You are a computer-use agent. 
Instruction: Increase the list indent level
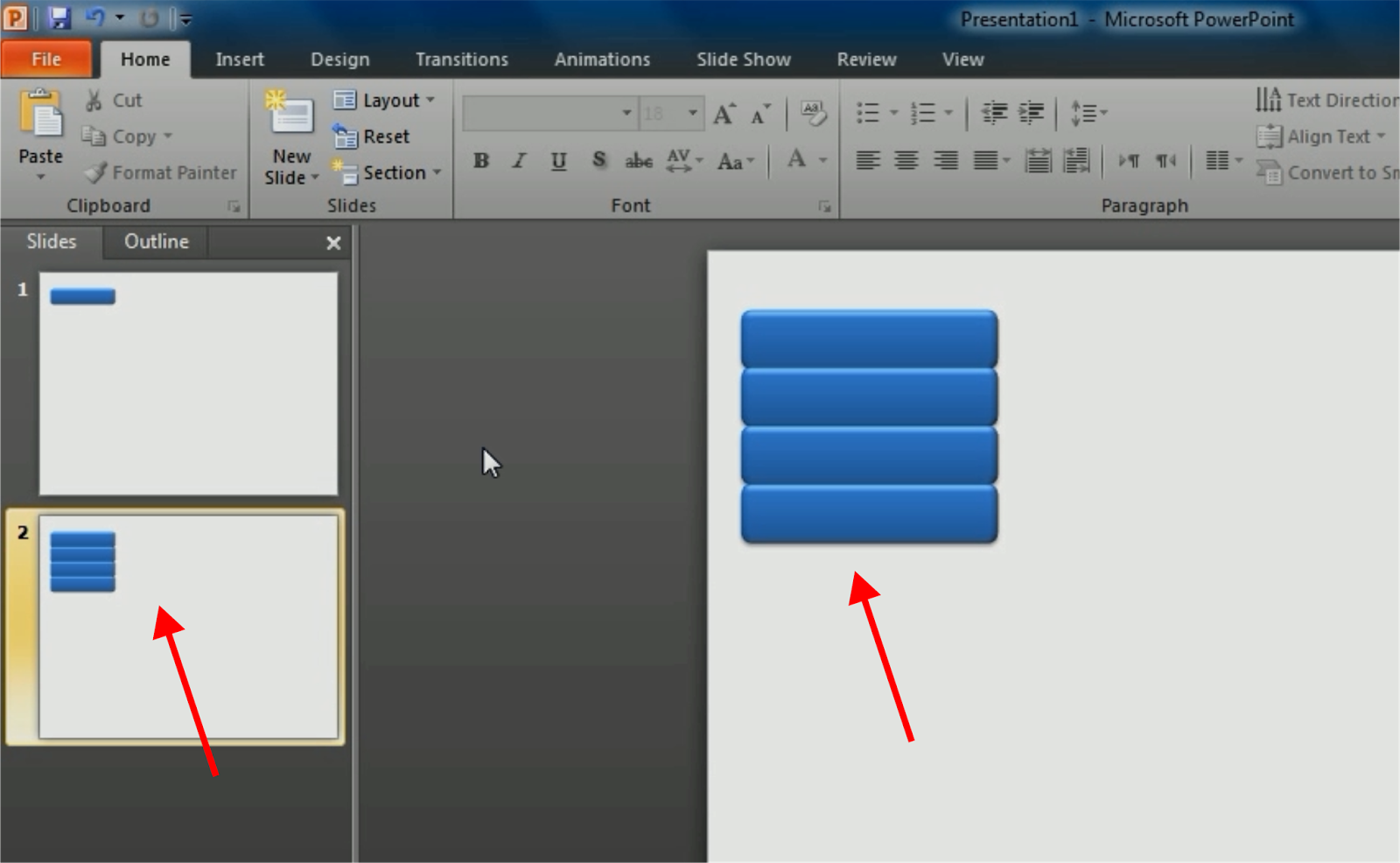point(1032,113)
